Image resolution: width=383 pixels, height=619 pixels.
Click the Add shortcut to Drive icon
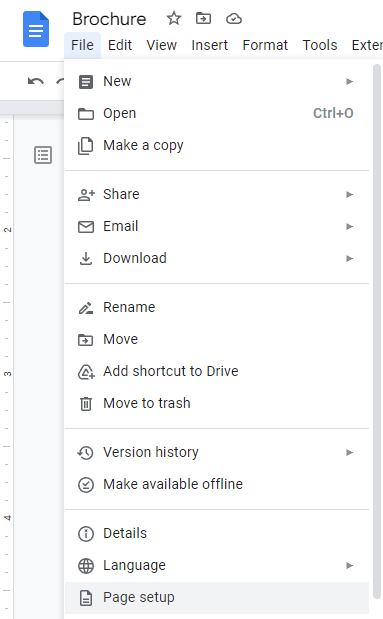pyautogui.click(x=86, y=372)
